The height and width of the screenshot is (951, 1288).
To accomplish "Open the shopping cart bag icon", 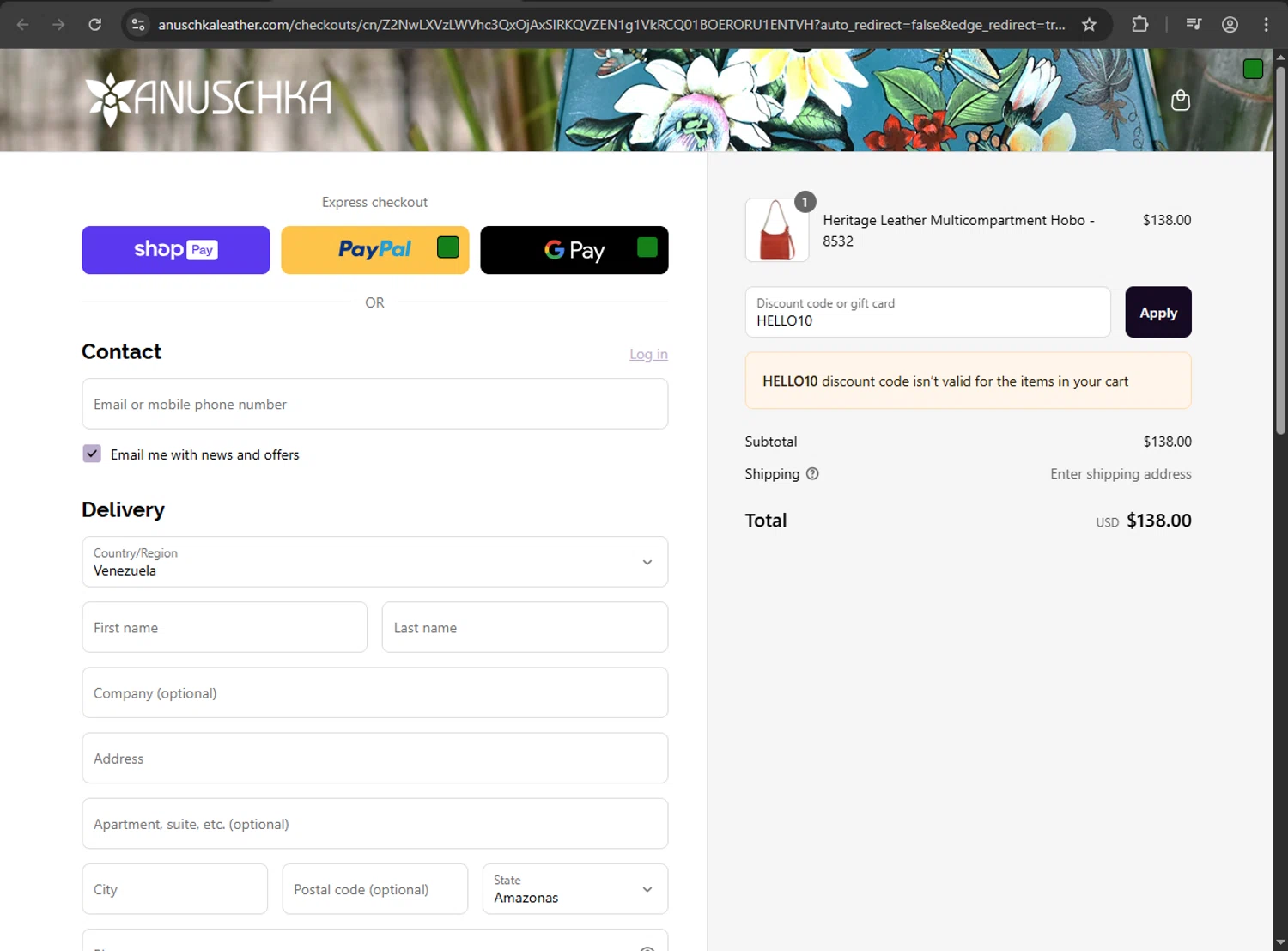I will point(1181,101).
